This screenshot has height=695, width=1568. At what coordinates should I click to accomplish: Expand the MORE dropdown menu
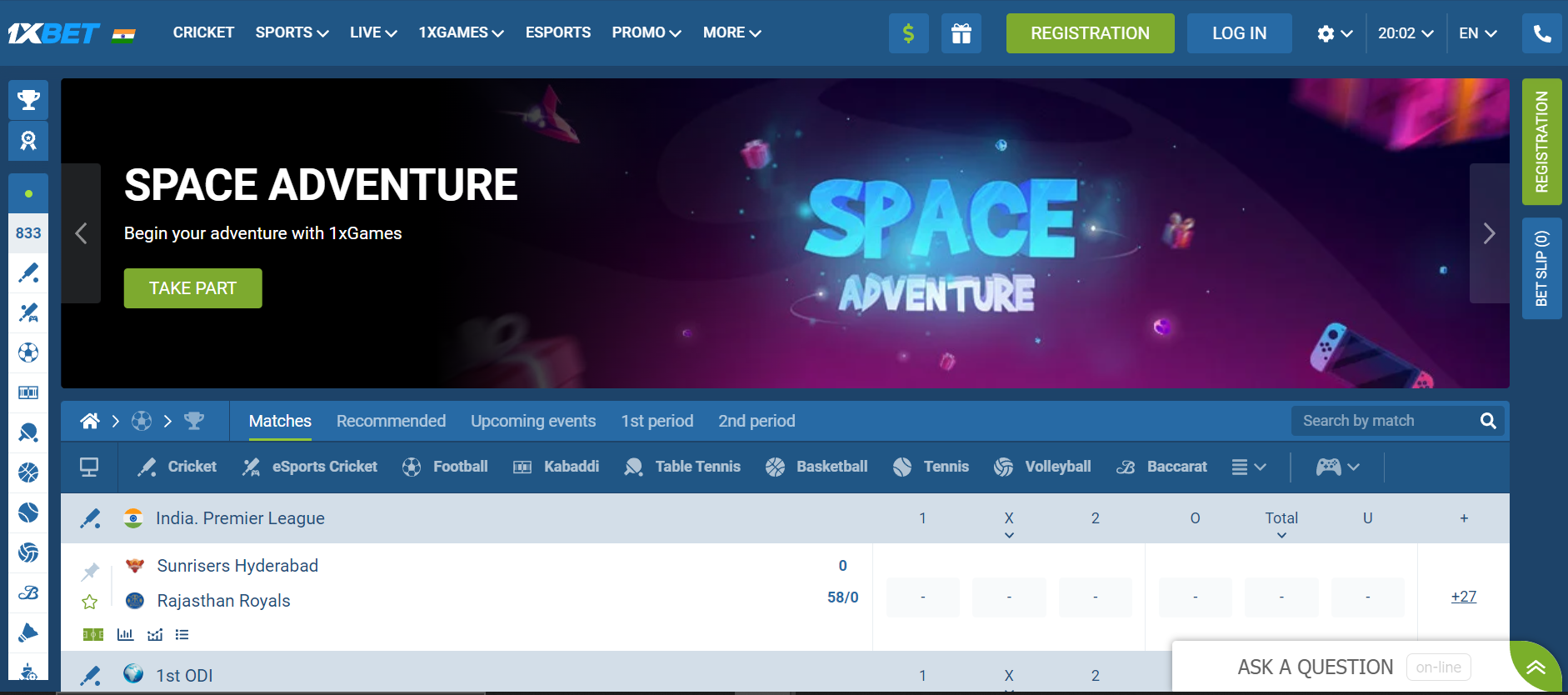pos(732,32)
